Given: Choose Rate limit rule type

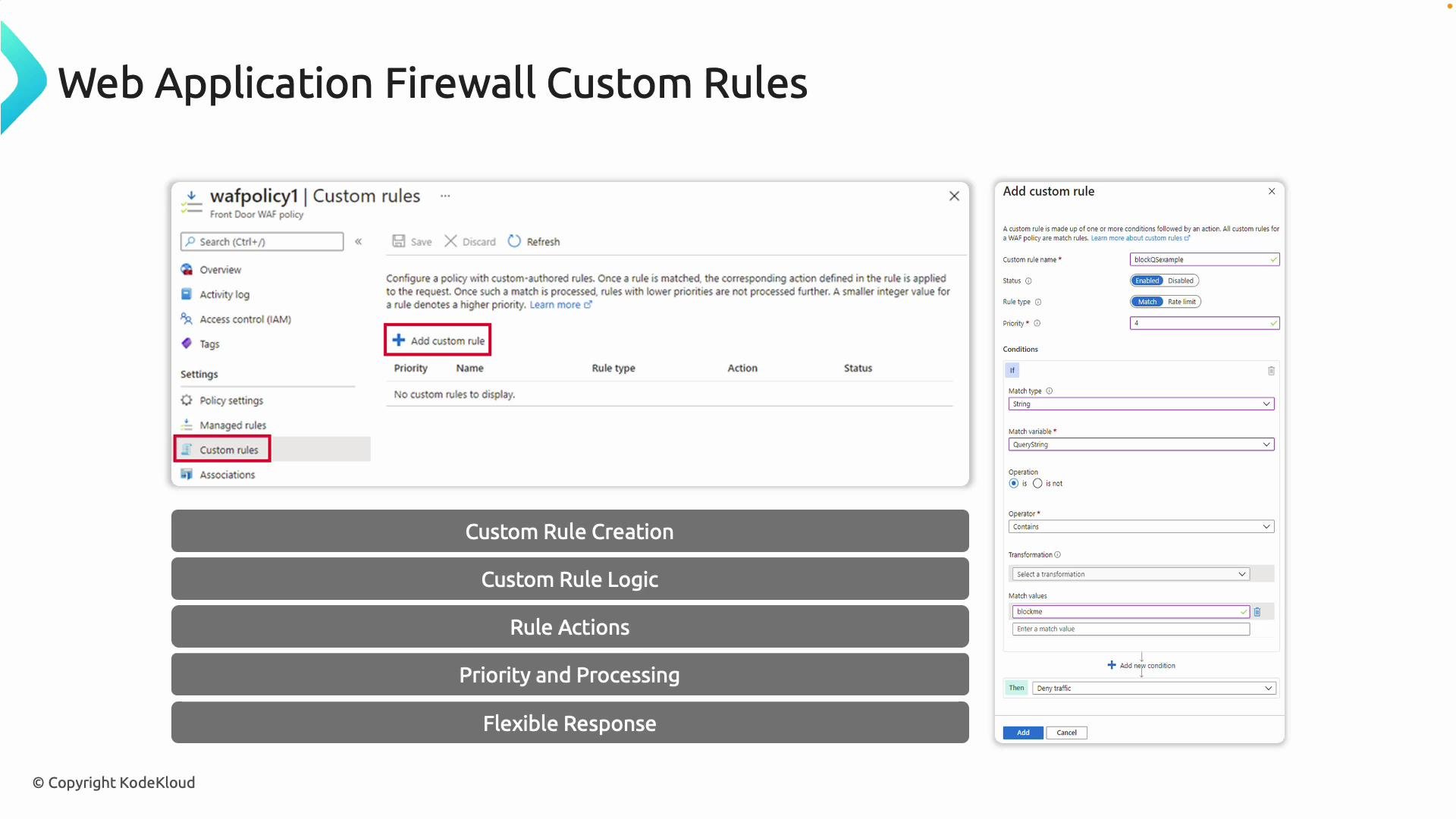Looking at the screenshot, I should pyautogui.click(x=1182, y=302).
